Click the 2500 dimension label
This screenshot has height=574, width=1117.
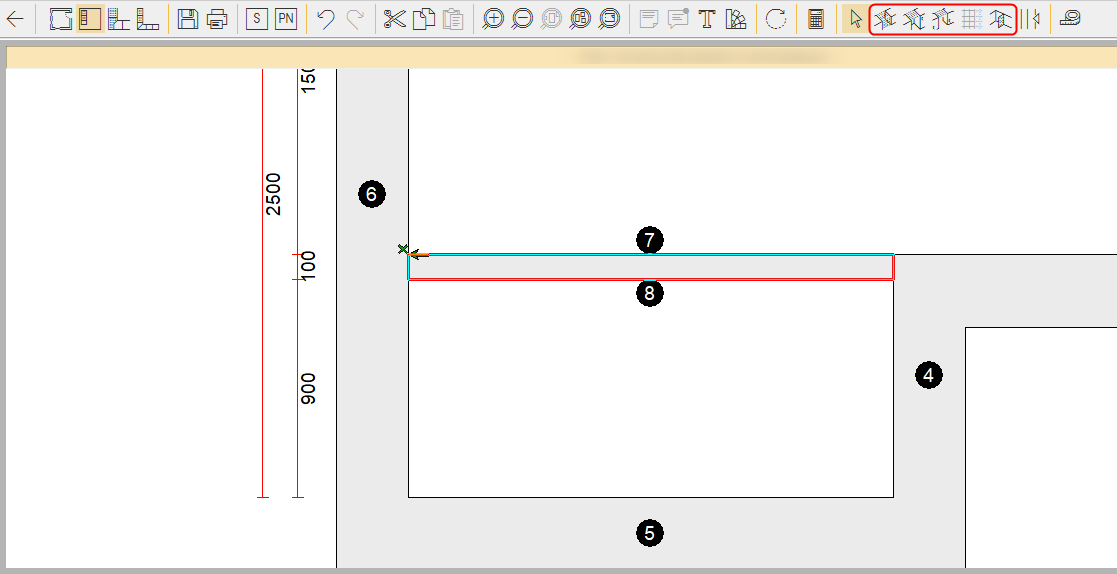(x=273, y=194)
